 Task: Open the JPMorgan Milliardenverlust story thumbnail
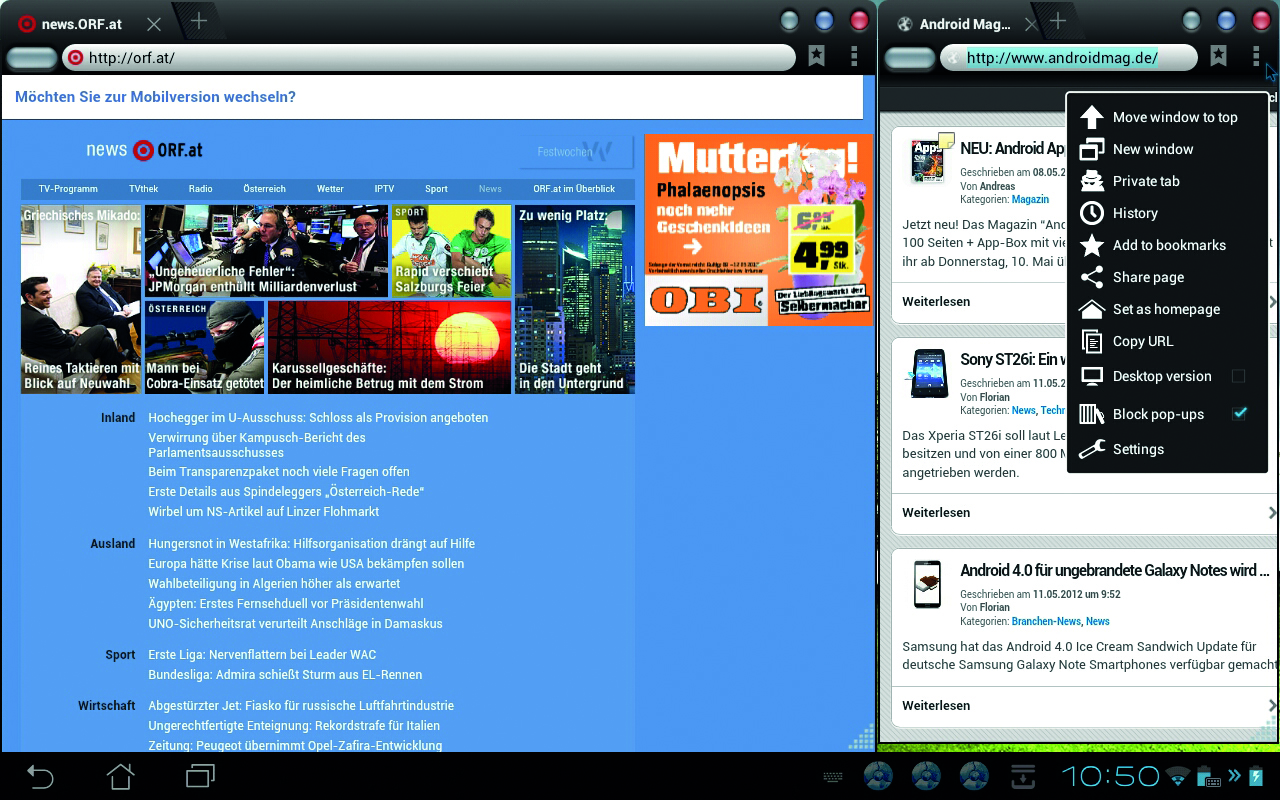(x=266, y=251)
